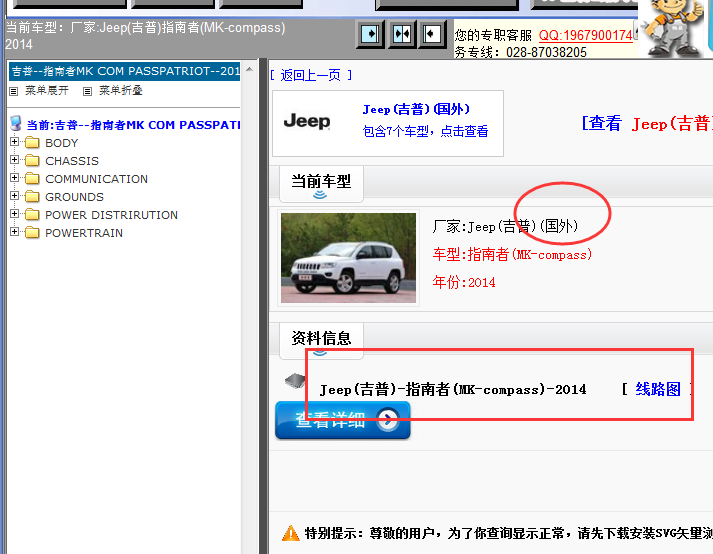Expand the BODY folder
Screen dimensions: 713x554
pos(15,142)
